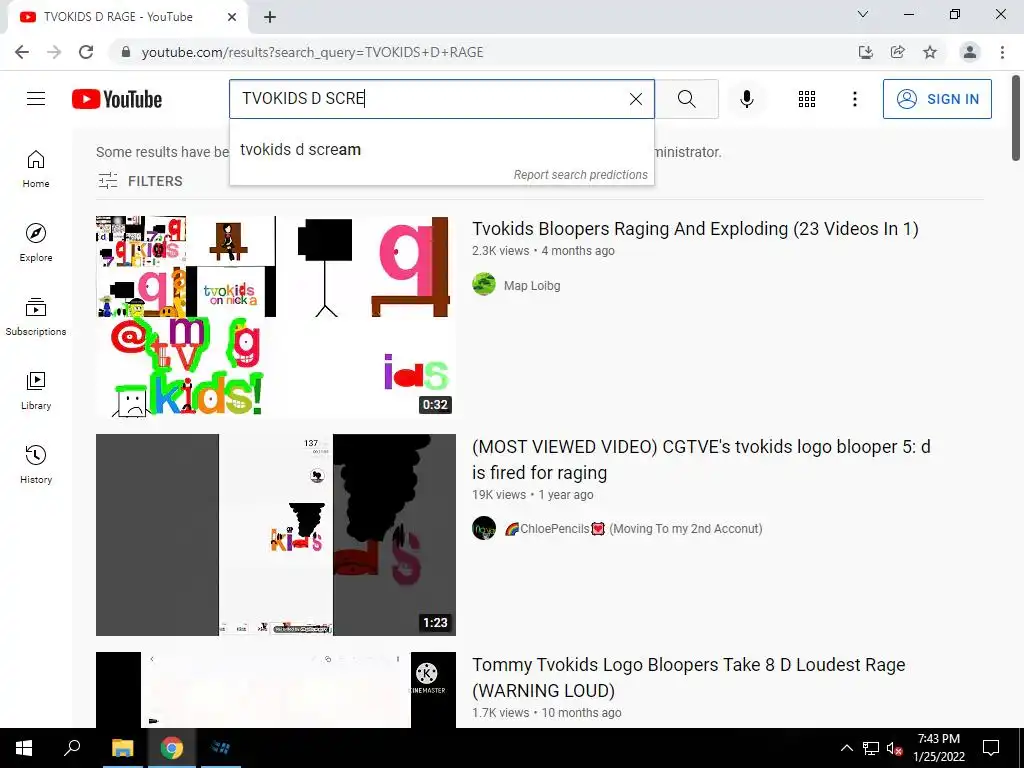The width and height of the screenshot is (1024, 768).
Task: Share this page via the share icon
Action: (897, 52)
